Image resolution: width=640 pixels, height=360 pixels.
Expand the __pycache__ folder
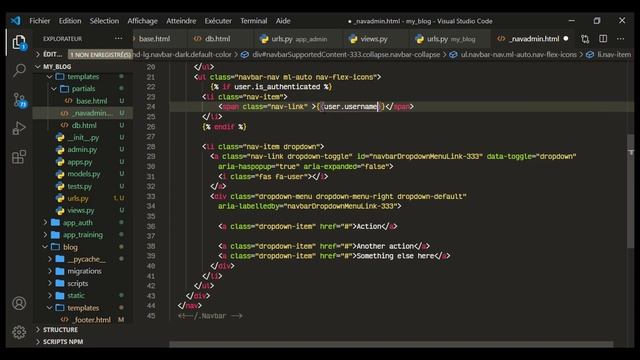tap(50, 259)
